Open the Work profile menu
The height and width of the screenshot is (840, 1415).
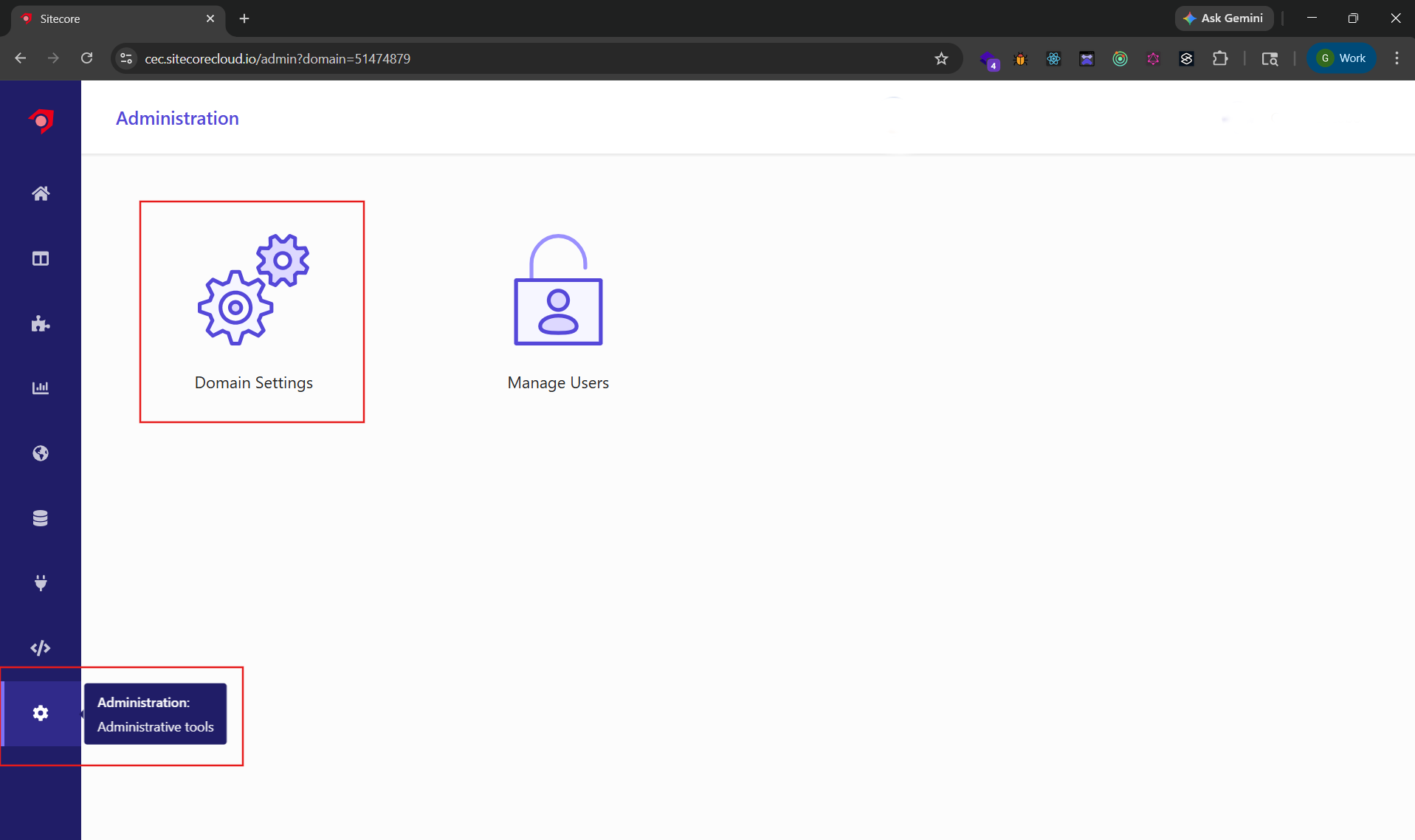(x=1342, y=58)
